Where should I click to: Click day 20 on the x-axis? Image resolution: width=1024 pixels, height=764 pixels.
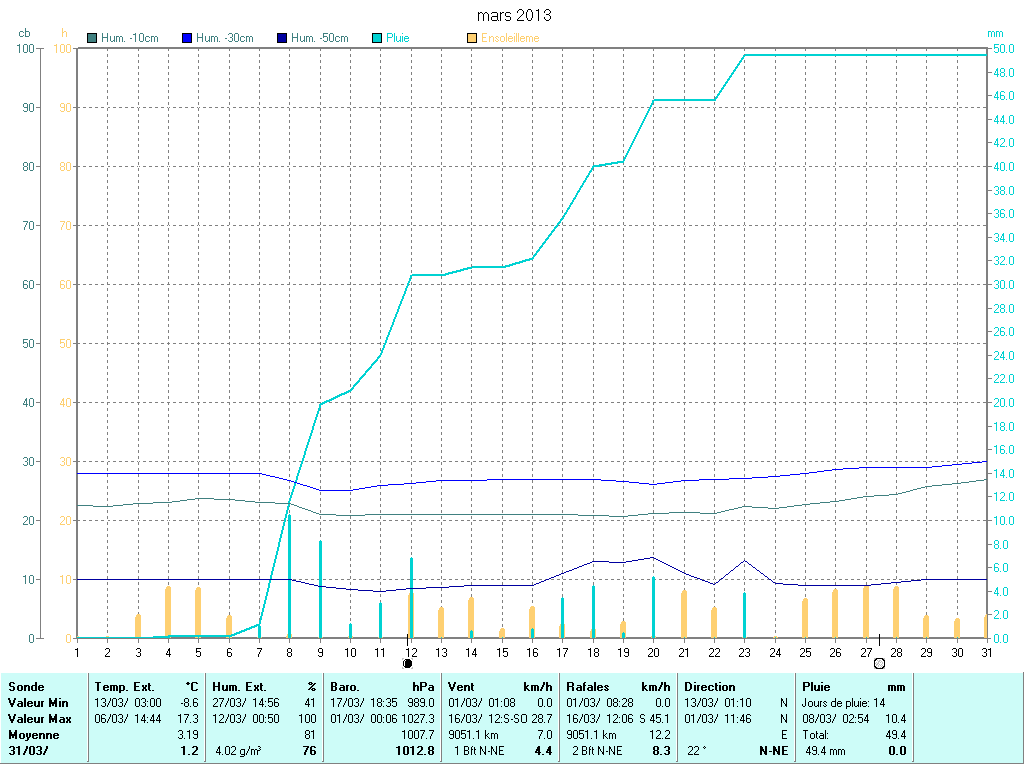[653, 652]
